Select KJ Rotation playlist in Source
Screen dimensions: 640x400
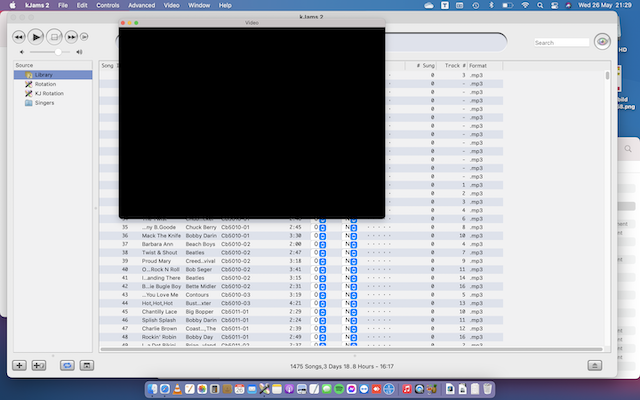(49, 93)
